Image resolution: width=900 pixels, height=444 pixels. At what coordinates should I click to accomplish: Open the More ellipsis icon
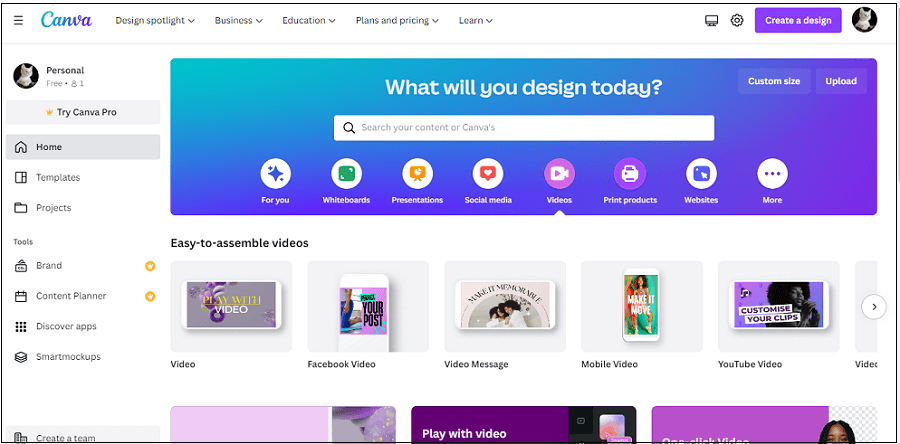point(772,174)
